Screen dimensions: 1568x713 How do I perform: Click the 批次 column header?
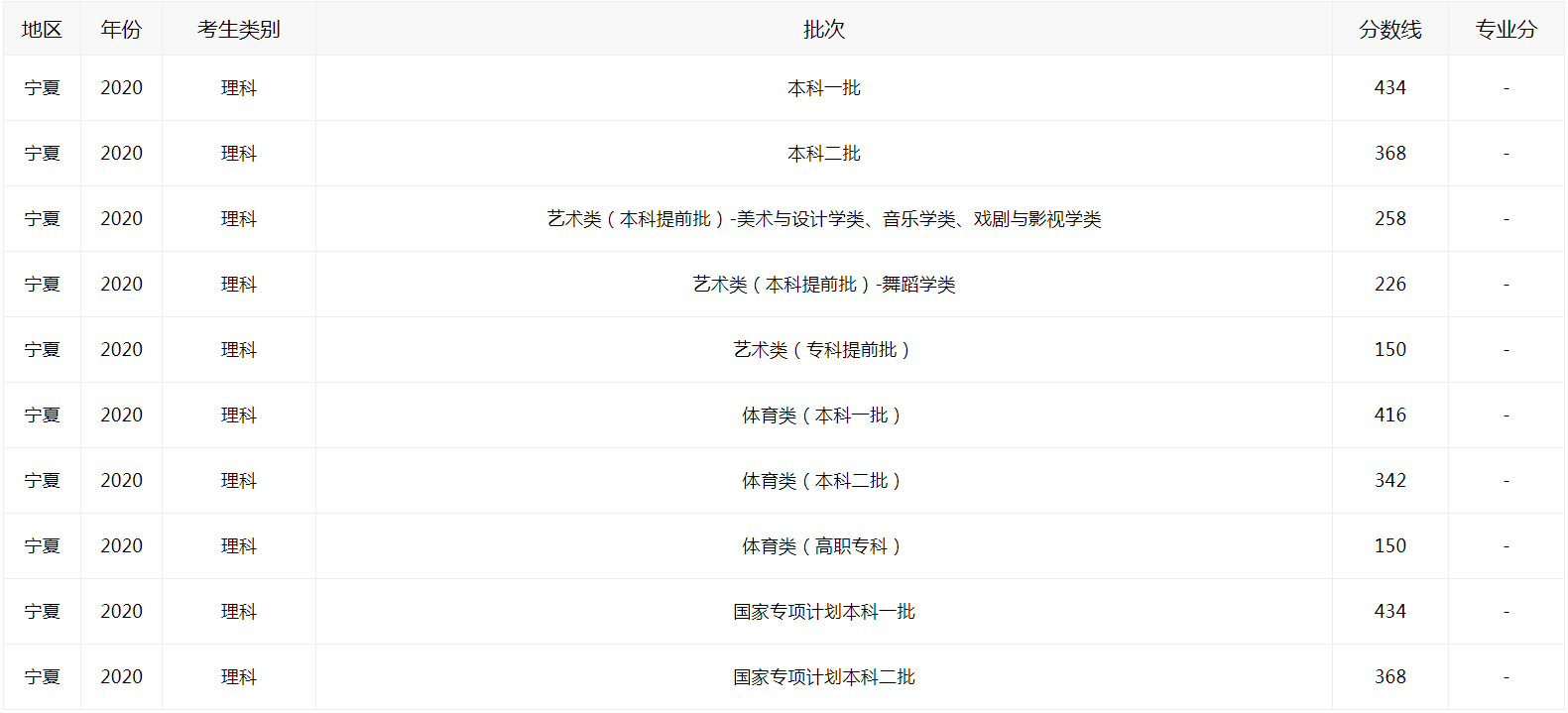point(823,30)
